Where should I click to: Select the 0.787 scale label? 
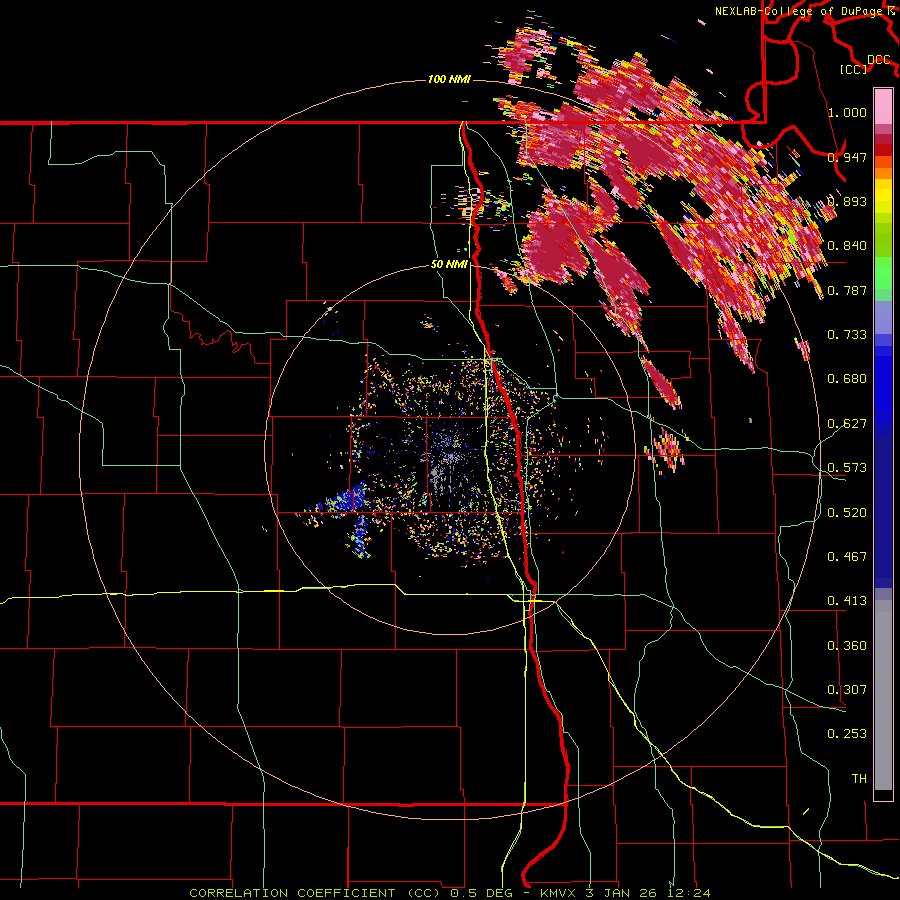(847, 290)
